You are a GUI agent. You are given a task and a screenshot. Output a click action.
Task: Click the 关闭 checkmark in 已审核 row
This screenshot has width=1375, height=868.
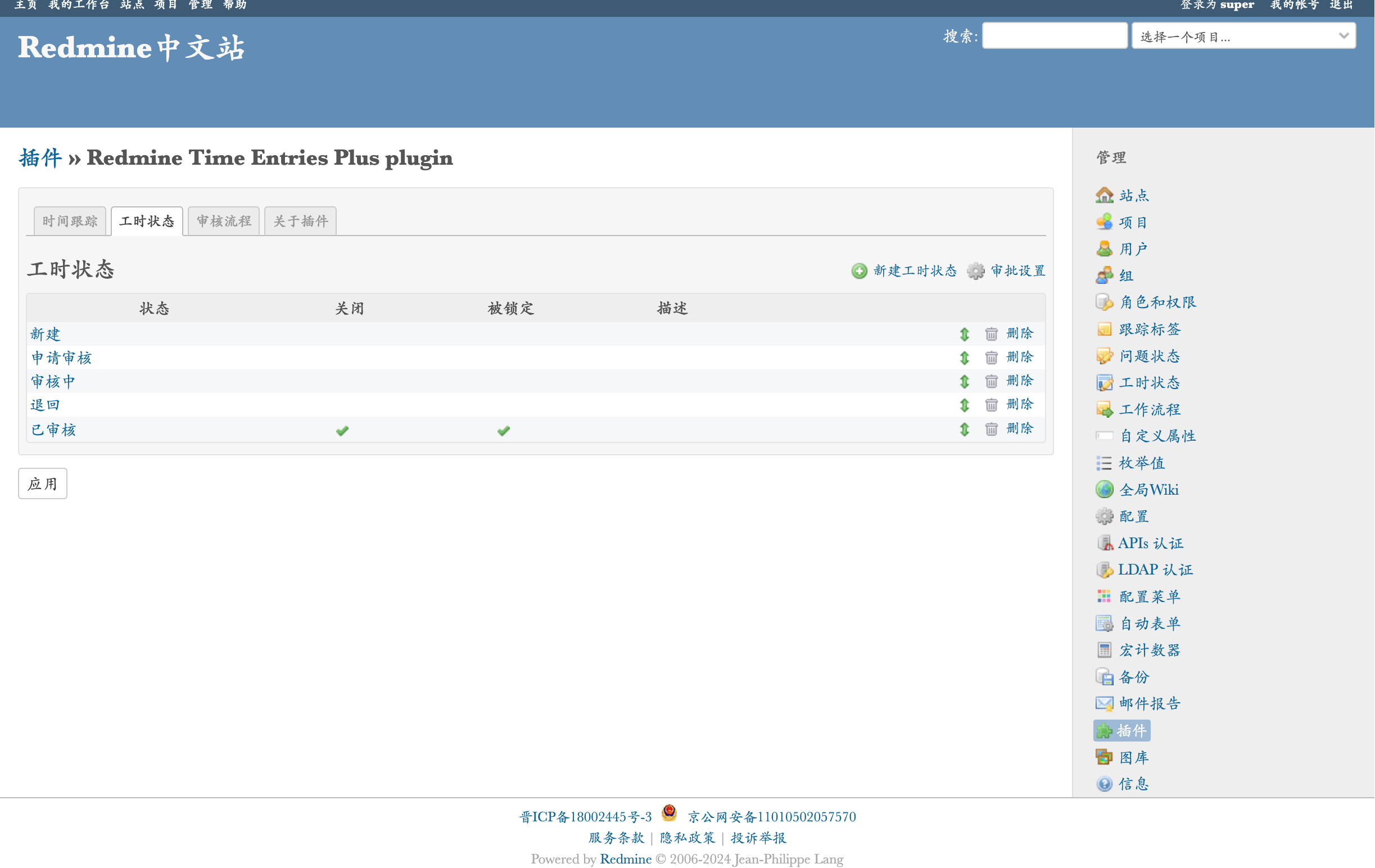tap(342, 431)
